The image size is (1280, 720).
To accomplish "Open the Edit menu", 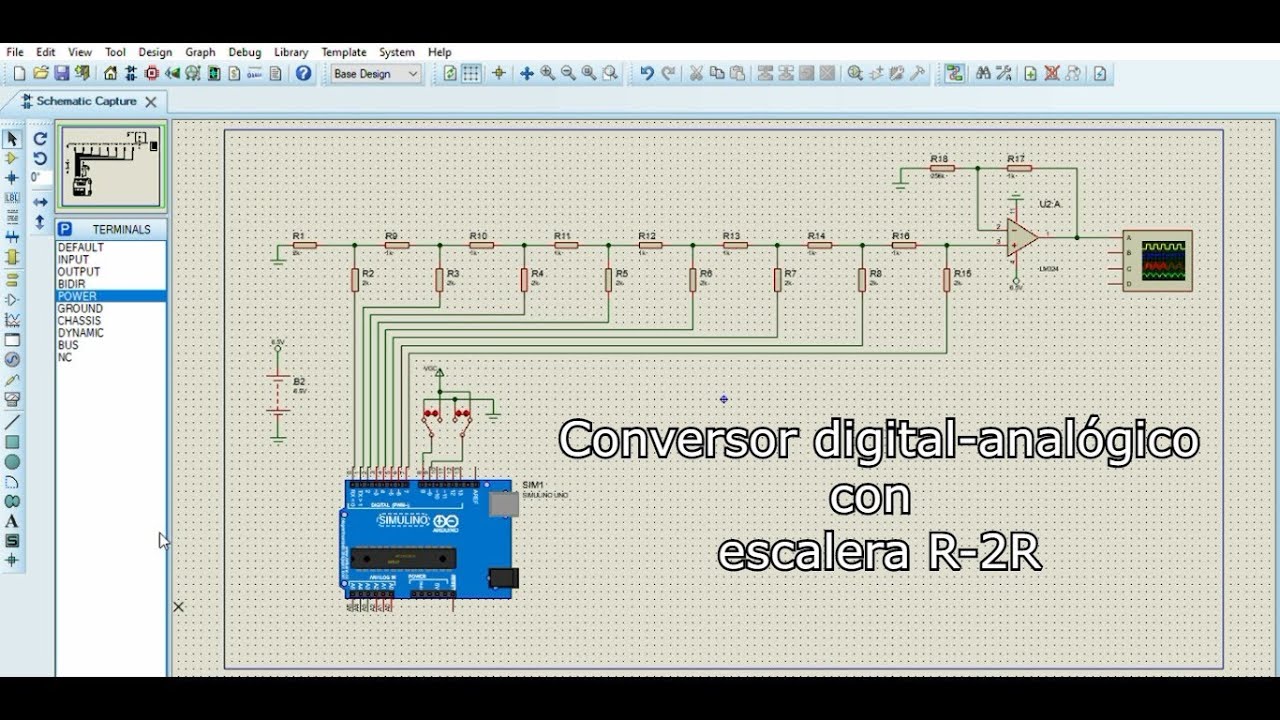I will click(x=46, y=52).
